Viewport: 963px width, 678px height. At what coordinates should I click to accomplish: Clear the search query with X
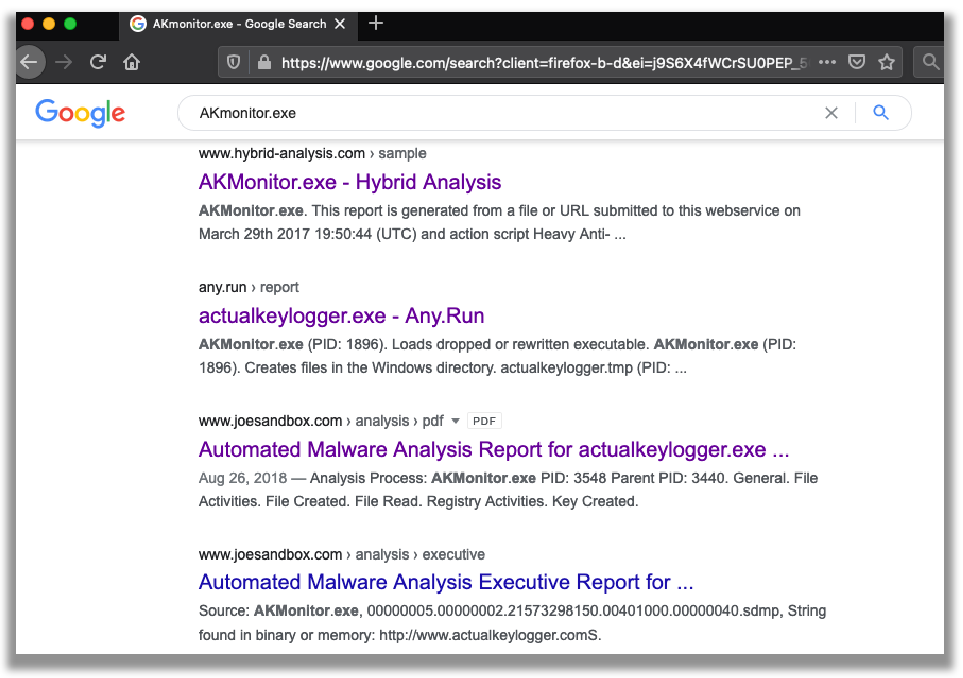coord(831,113)
